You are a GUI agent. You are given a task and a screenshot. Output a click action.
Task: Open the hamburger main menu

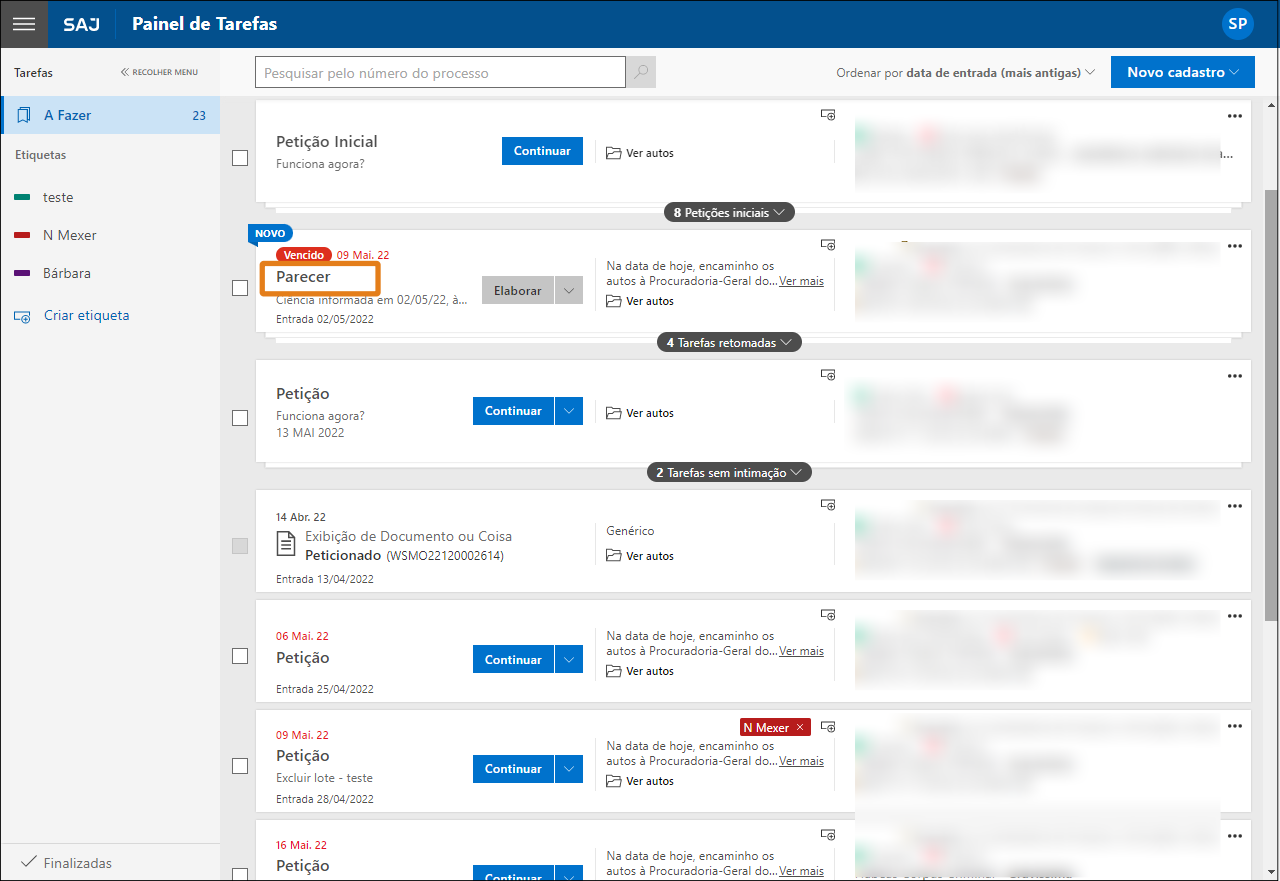(x=23, y=24)
